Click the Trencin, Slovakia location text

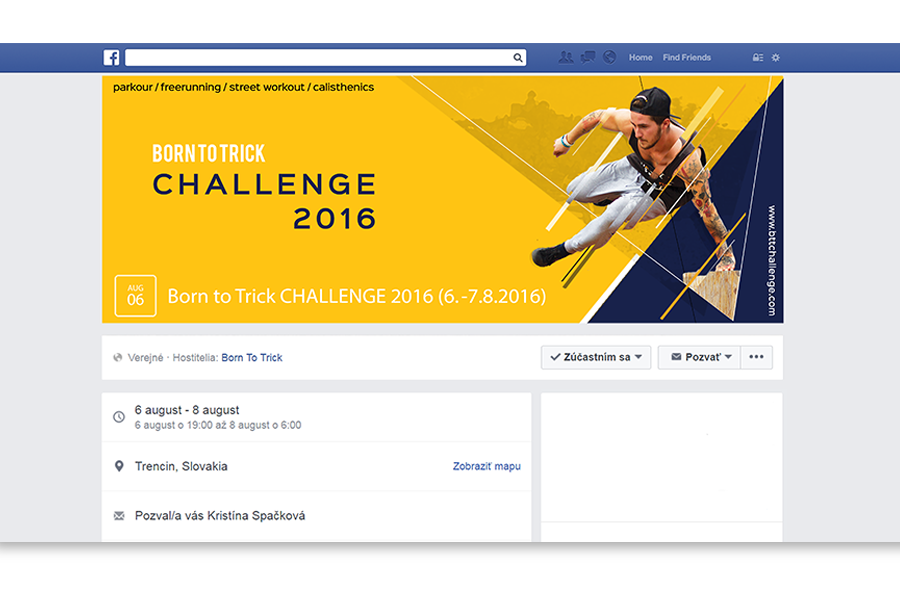click(x=181, y=466)
